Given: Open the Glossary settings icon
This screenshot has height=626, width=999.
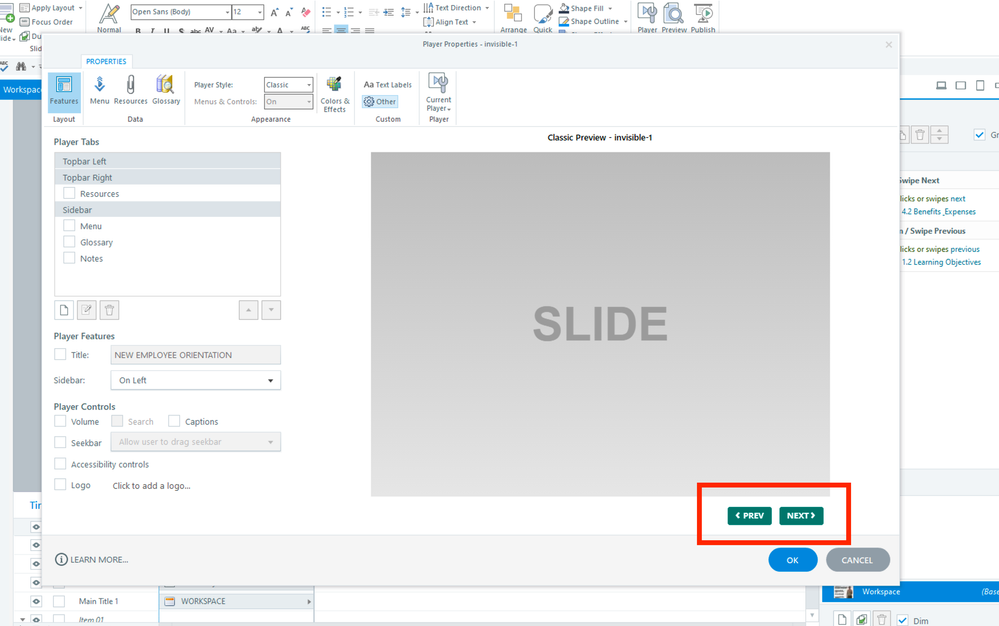Looking at the screenshot, I should point(166,90).
